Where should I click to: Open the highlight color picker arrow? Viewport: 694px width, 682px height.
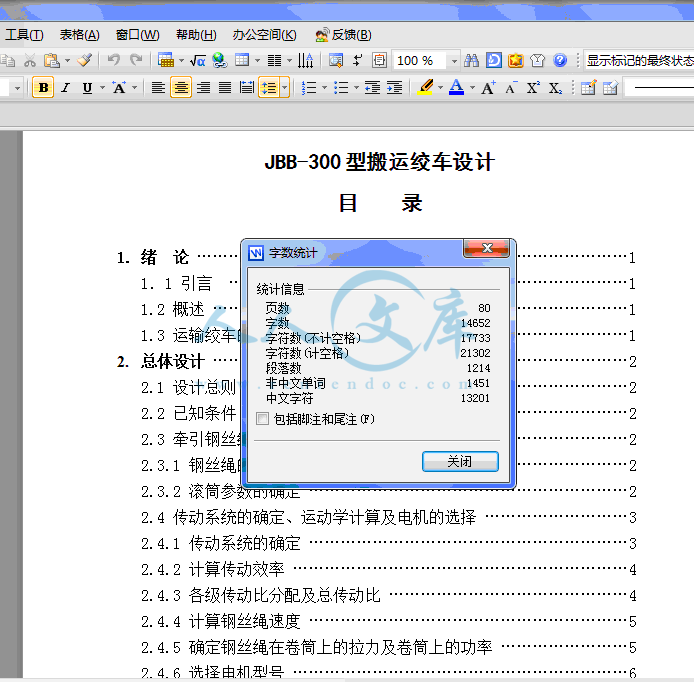coord(440,88)
